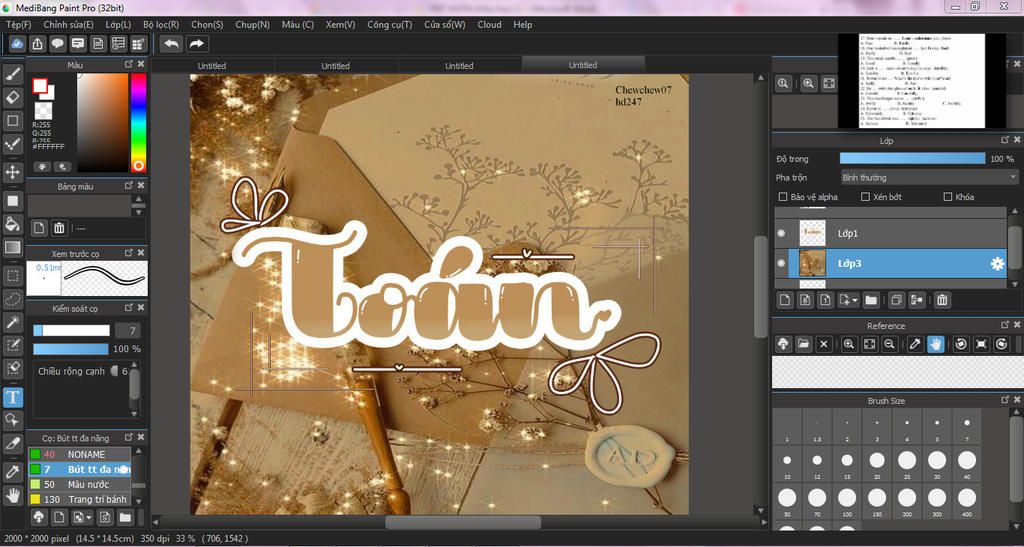Image resolution: width=1024 pixels, height=547 pixels.
Task: Add a new layer folder
Action: pyautogui.click(x=871, y=300)
